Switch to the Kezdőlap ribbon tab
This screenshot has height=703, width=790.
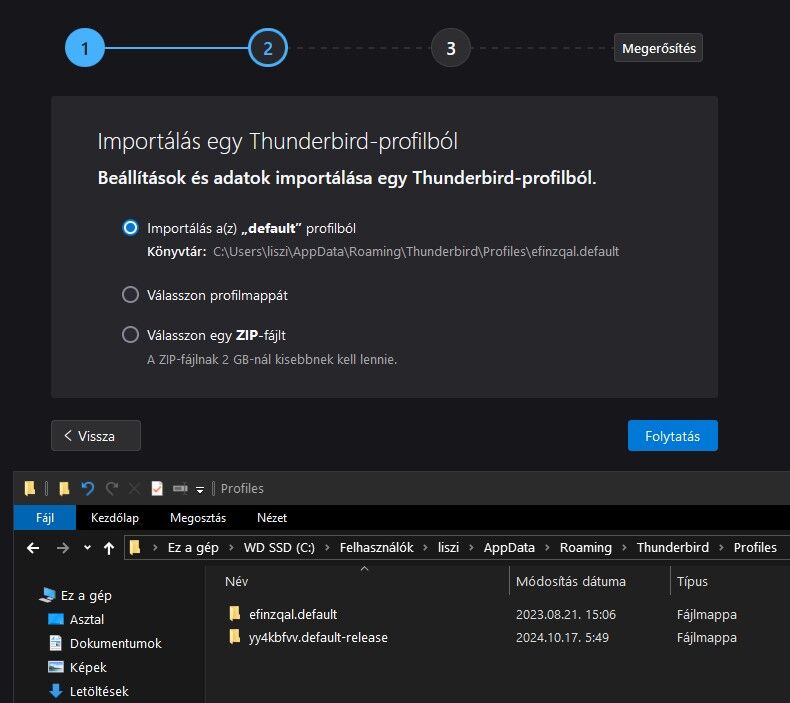click(x=115, y=518)
